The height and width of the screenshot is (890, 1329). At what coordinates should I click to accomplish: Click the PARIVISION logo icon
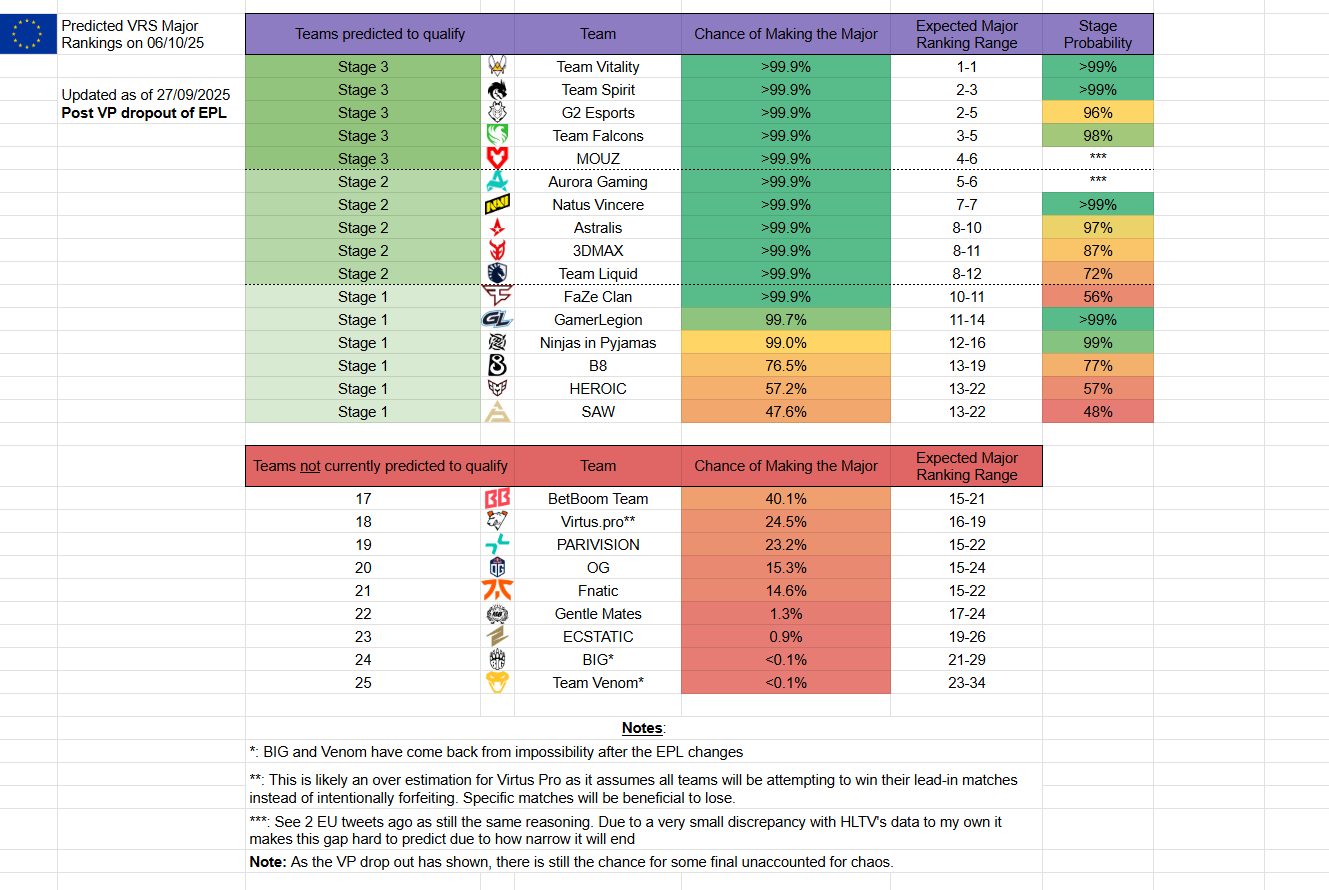[x=497, y=545]
